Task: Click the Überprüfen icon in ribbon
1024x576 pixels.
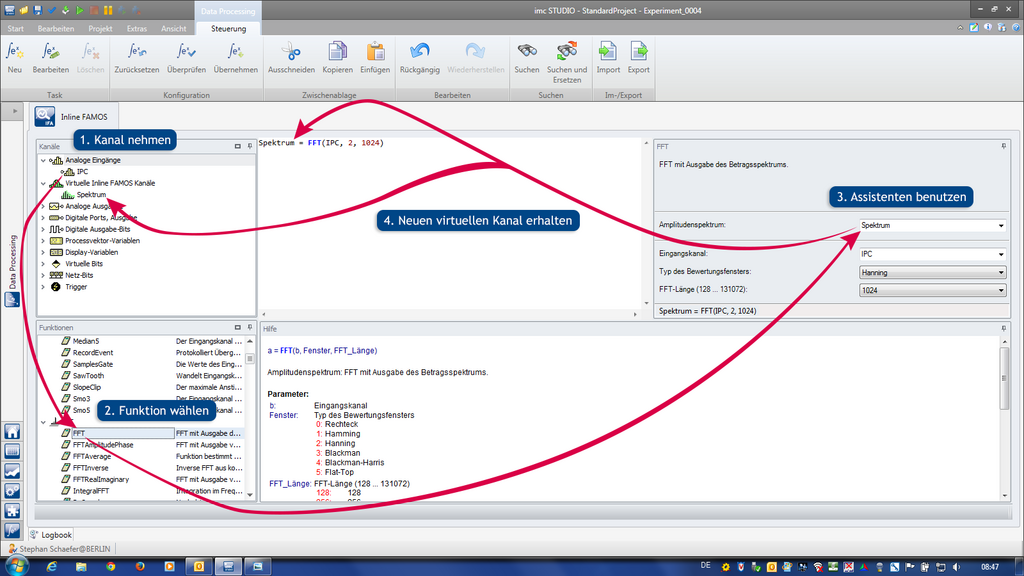Action: coord(186,52)
